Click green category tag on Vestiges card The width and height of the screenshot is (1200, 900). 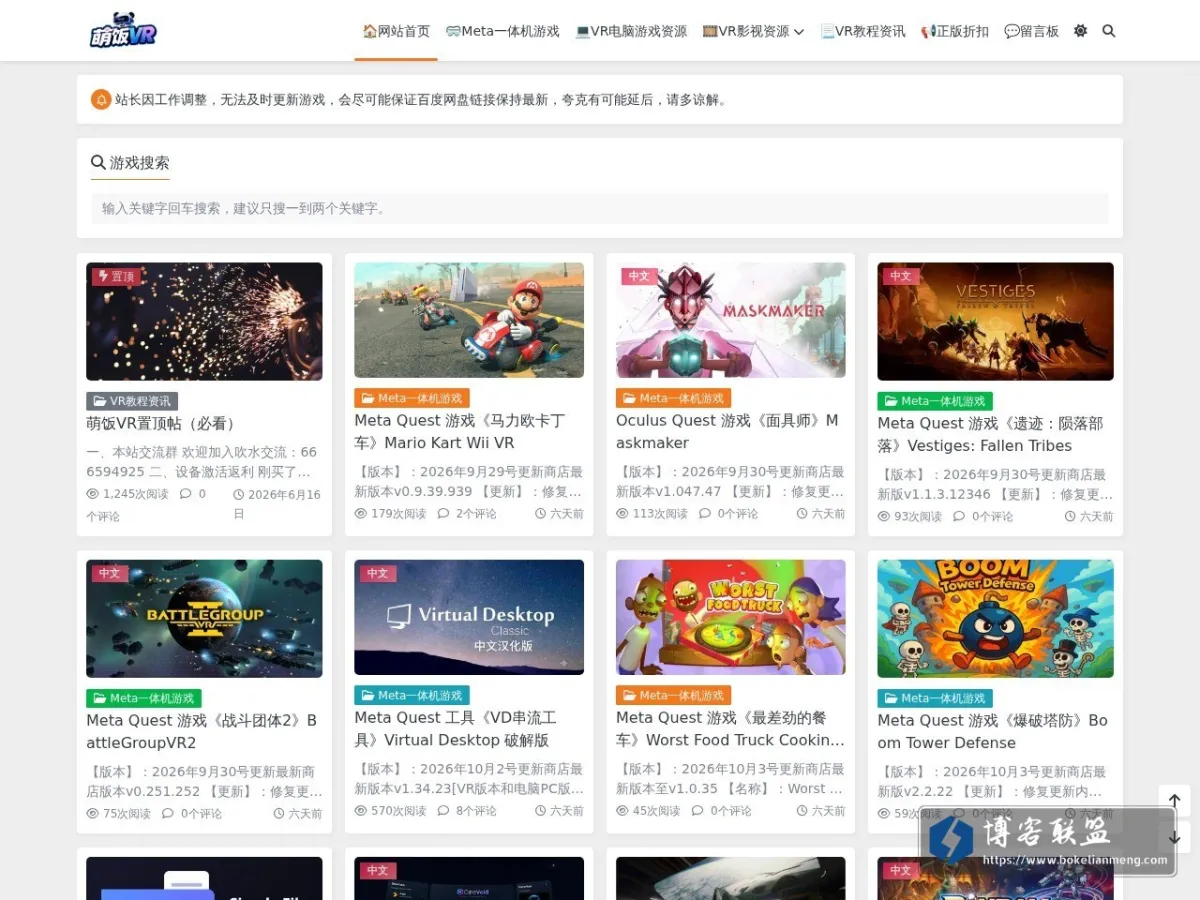[x=935, y=401]
